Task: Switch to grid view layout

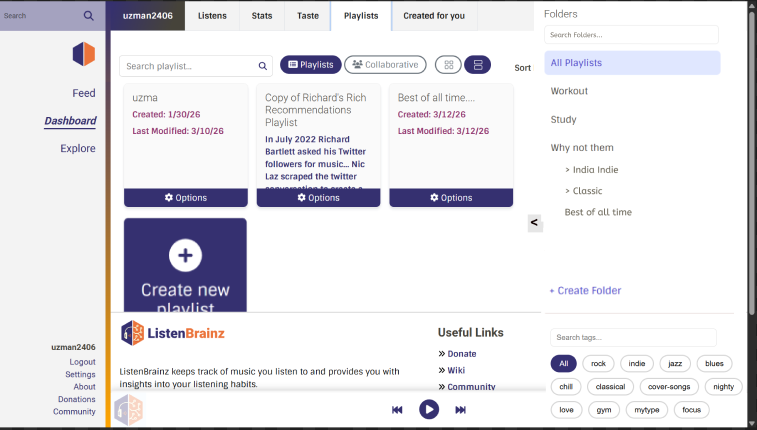Action: tap(449, 65)
